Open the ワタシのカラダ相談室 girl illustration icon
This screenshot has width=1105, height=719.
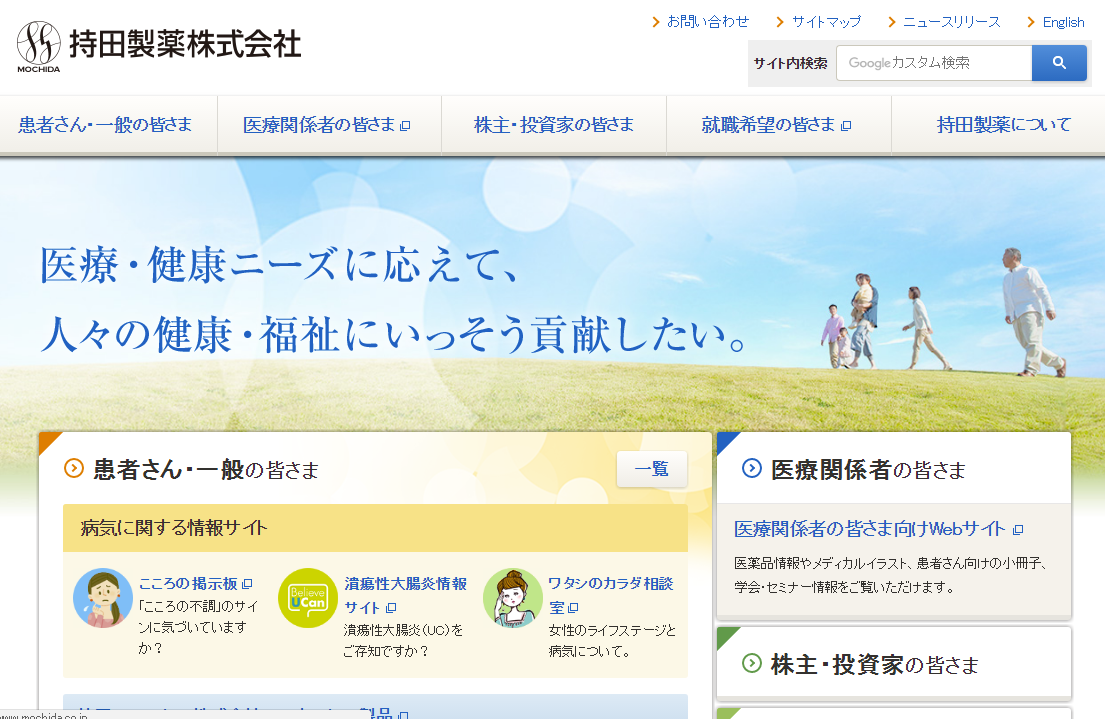(x=512, y=598)
